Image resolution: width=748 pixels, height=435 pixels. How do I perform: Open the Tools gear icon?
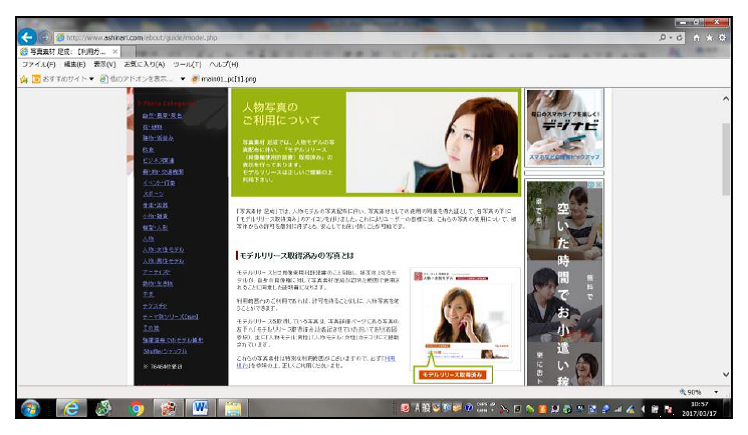coord(722,37)
